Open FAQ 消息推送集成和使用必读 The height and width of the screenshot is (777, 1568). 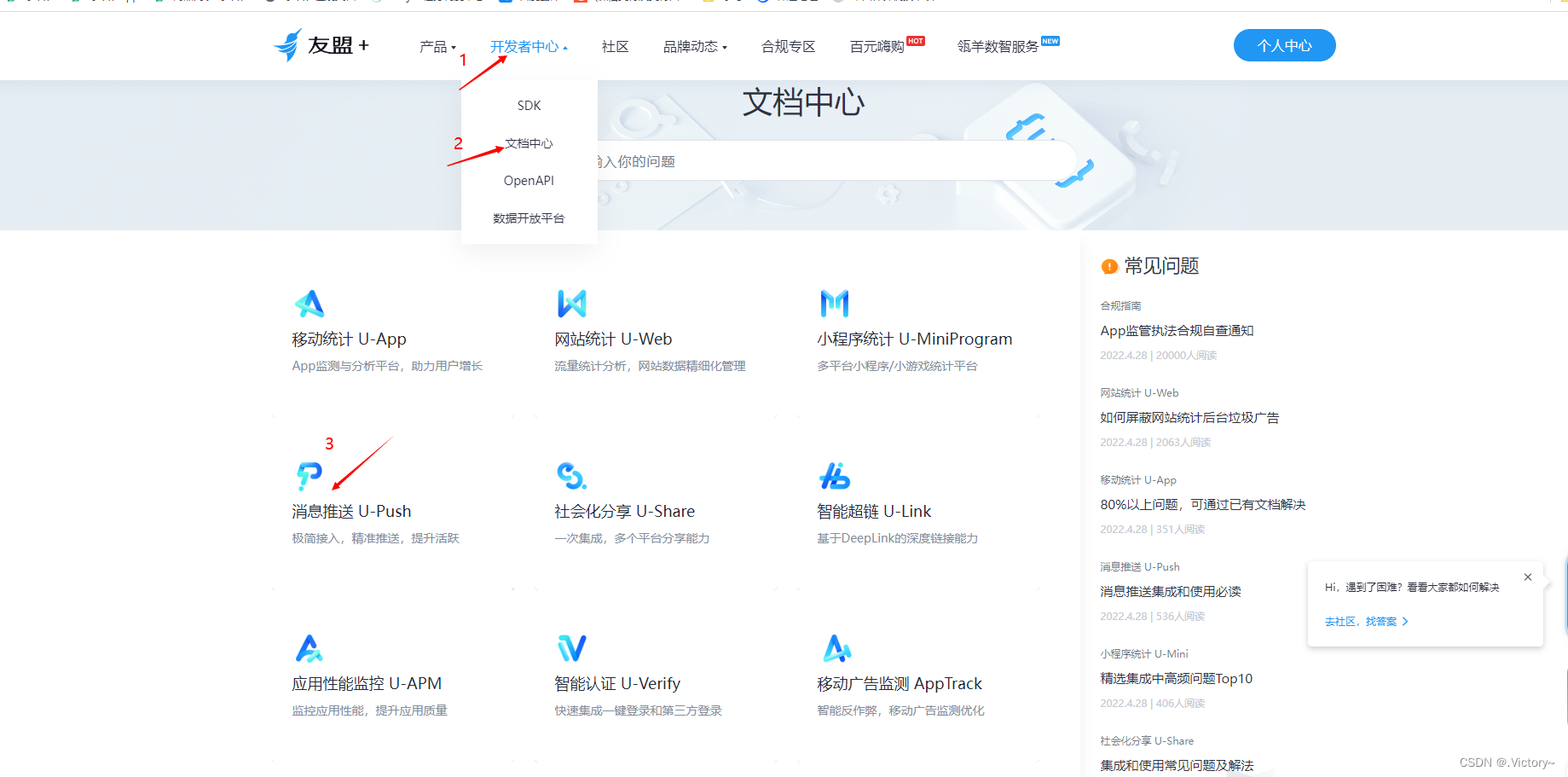(x=1170, y=592)
